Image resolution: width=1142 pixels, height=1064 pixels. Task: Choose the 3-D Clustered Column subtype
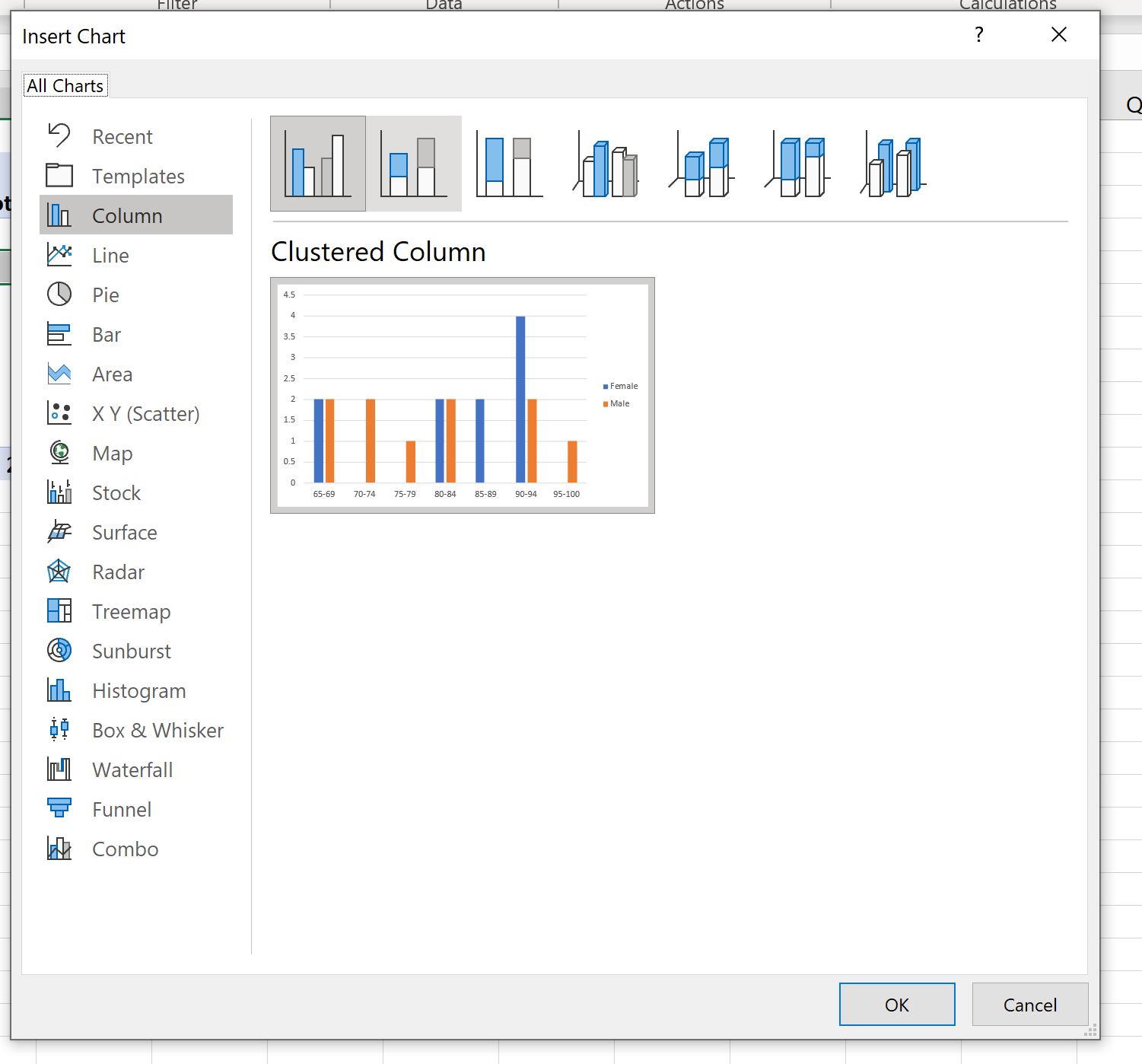605,163
